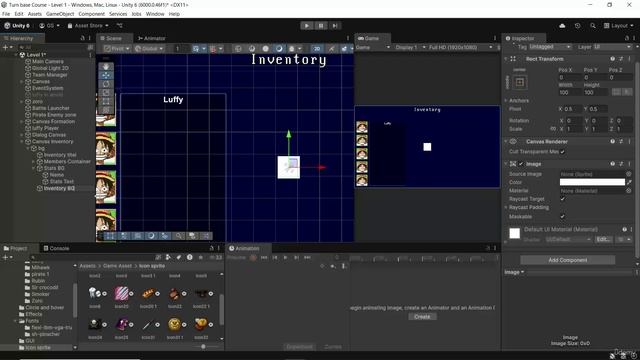This screenshot has width=640, height=360.
Task: Go to first keyframe in Animation
Action: click(x=264, y=257)
